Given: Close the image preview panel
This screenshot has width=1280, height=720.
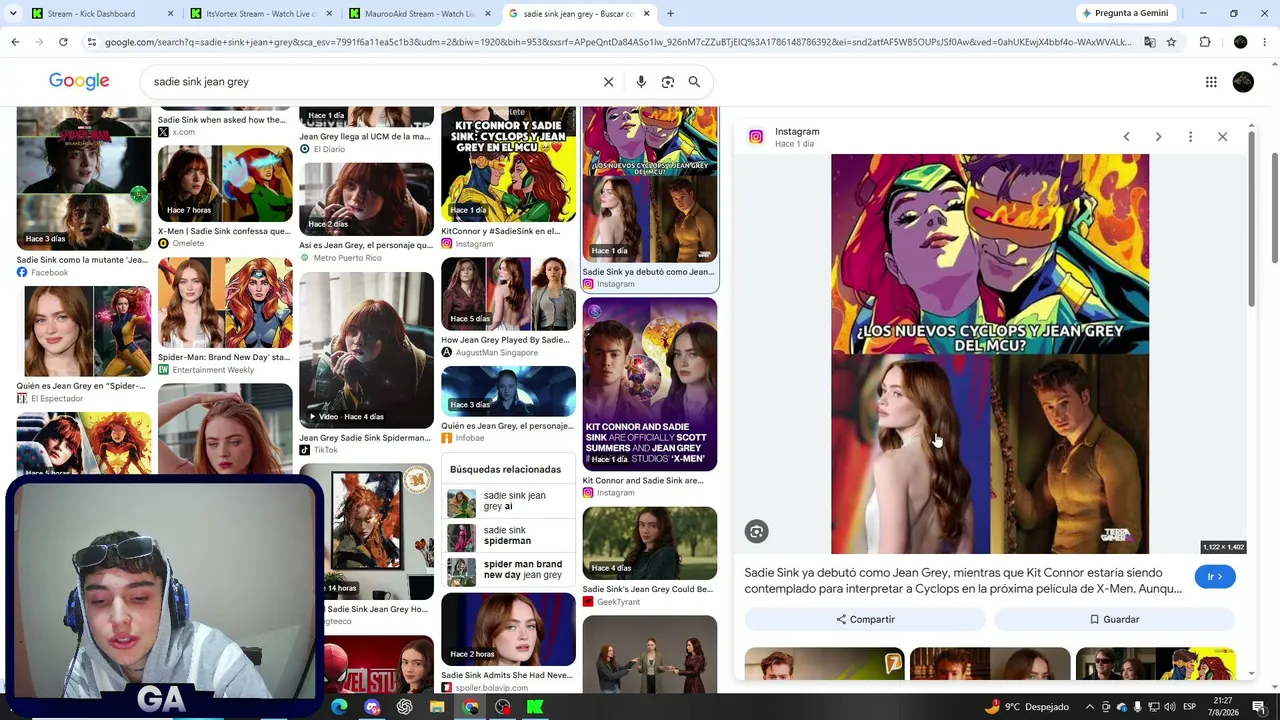Looking at the screenshot, I should 1222,137.
